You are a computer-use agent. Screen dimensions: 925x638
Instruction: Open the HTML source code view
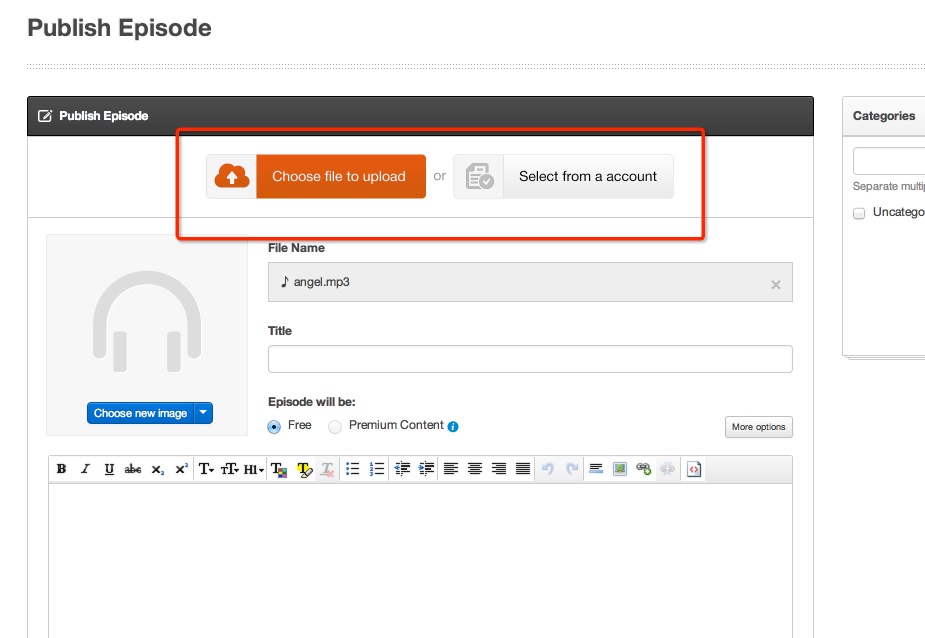click(695, 469)
